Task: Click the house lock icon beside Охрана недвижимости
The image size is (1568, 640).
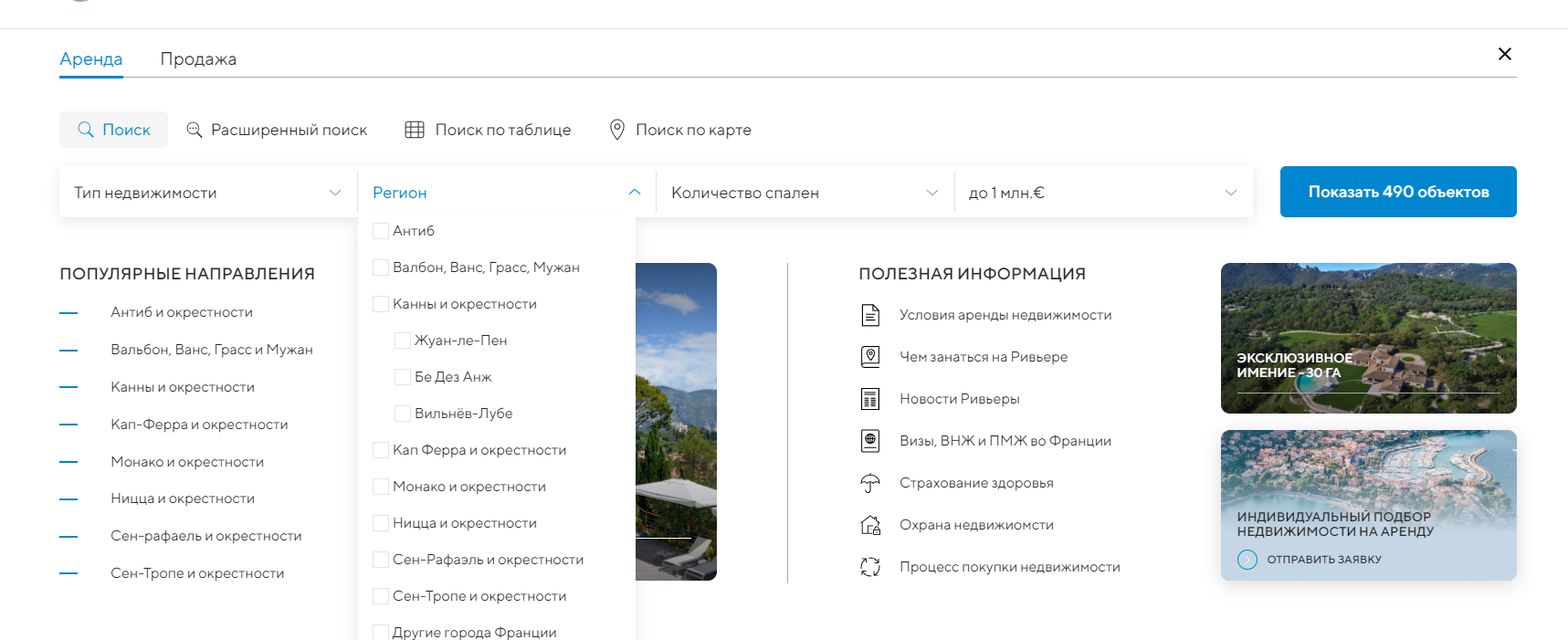Action: pyautogui.click(x=870, y=525)
